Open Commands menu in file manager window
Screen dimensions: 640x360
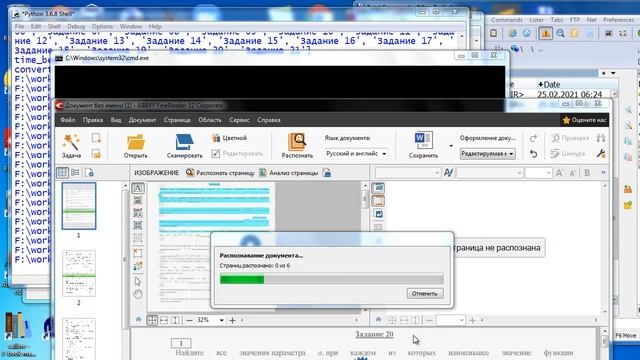[507, 20]
